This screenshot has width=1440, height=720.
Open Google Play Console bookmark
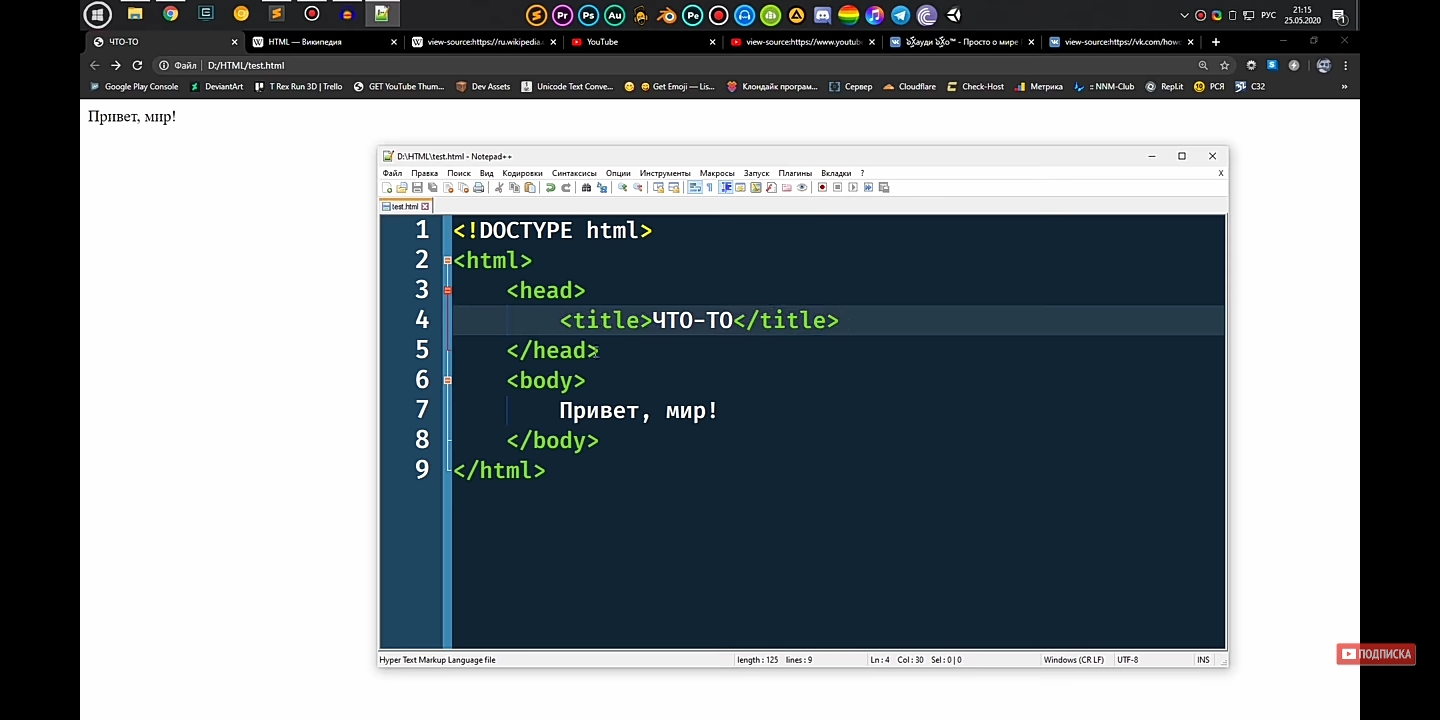tap(134, 87)
